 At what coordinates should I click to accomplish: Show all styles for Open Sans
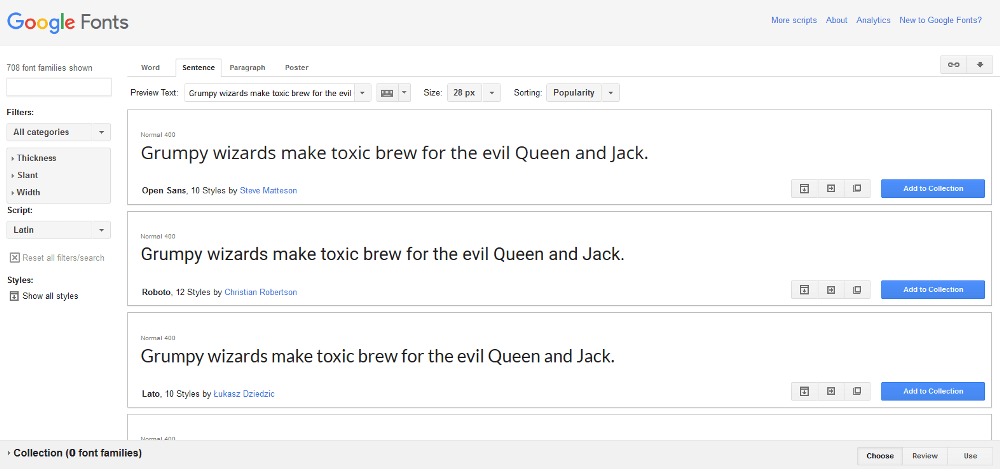[x=804, y=188]
